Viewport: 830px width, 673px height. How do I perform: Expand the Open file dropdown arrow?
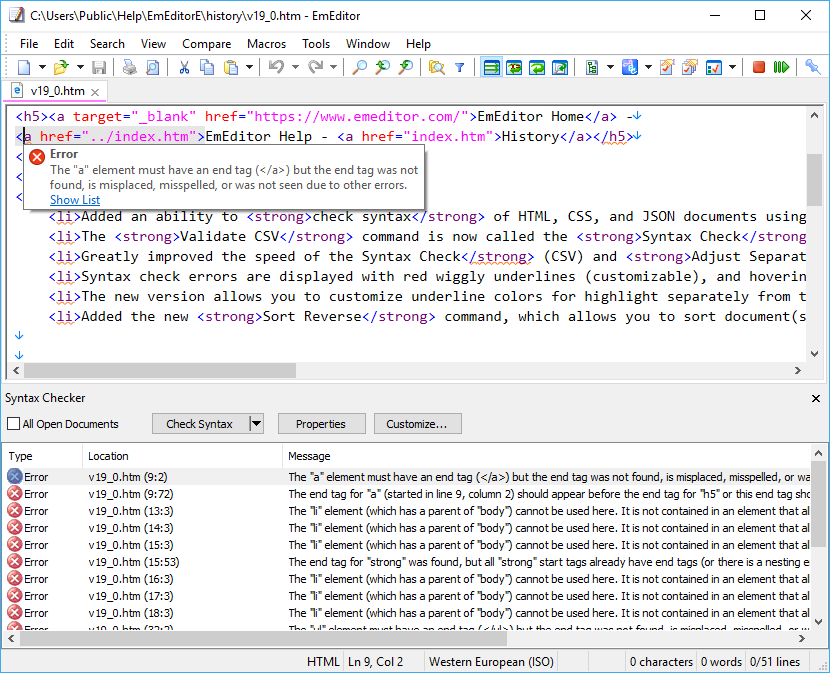(80, 67)
